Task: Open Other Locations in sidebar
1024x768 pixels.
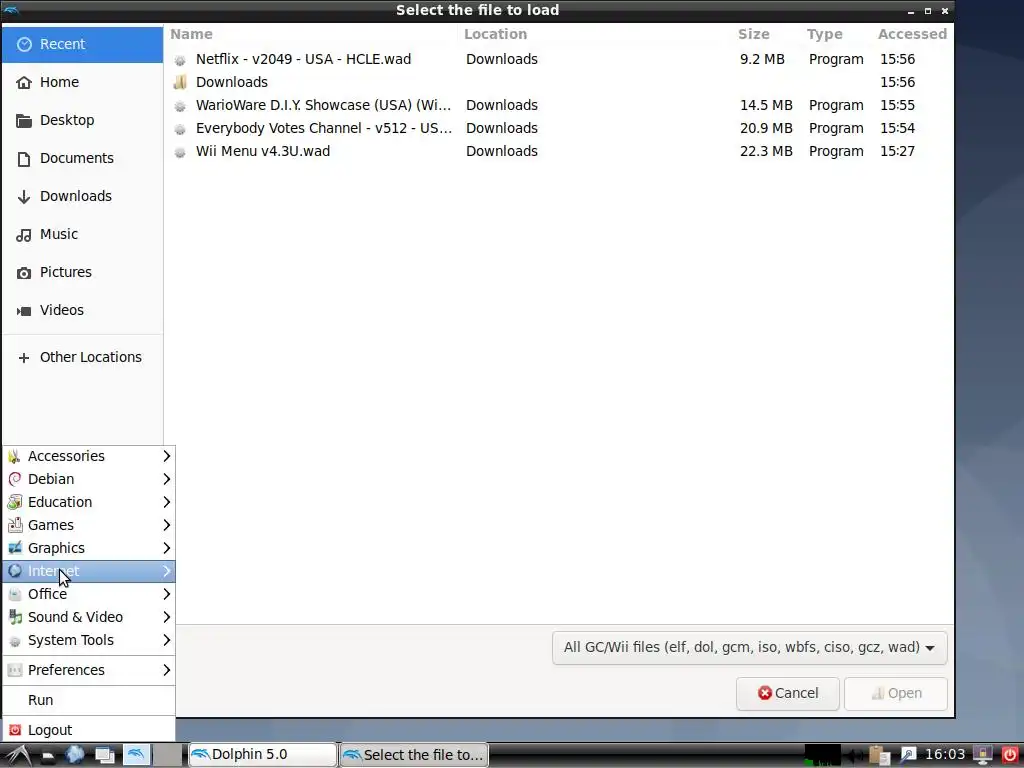Action: (82, 357)
